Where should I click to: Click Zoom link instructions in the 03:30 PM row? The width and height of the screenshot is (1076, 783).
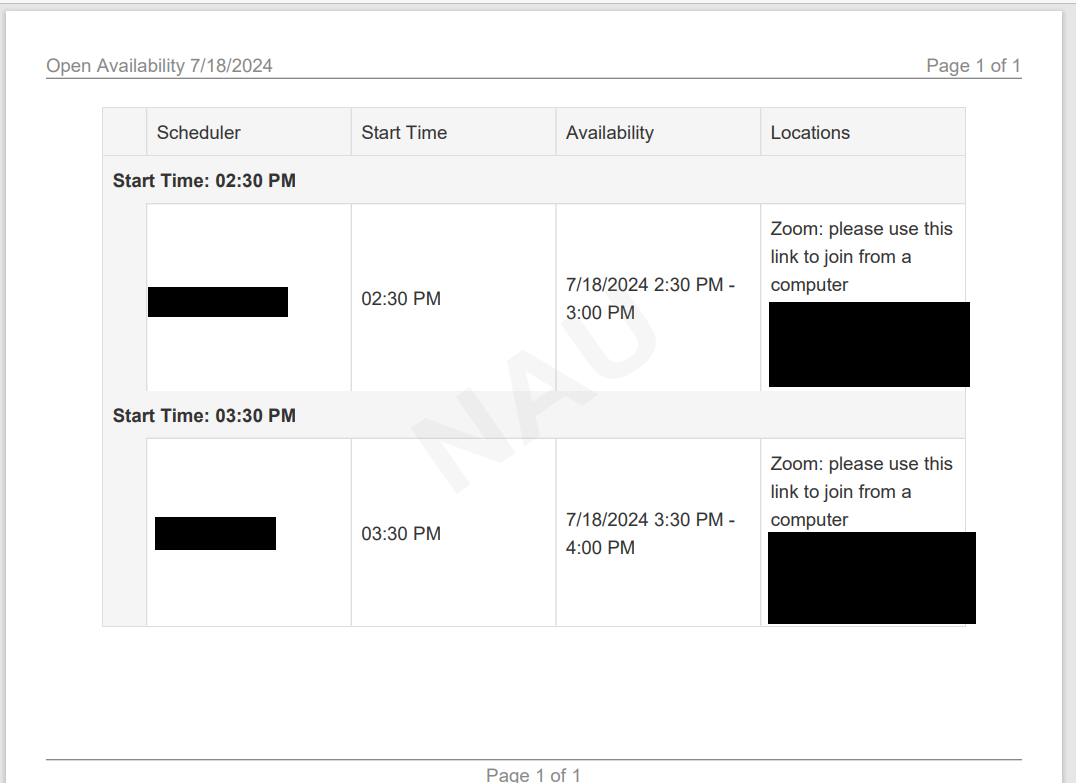[861, 492]
